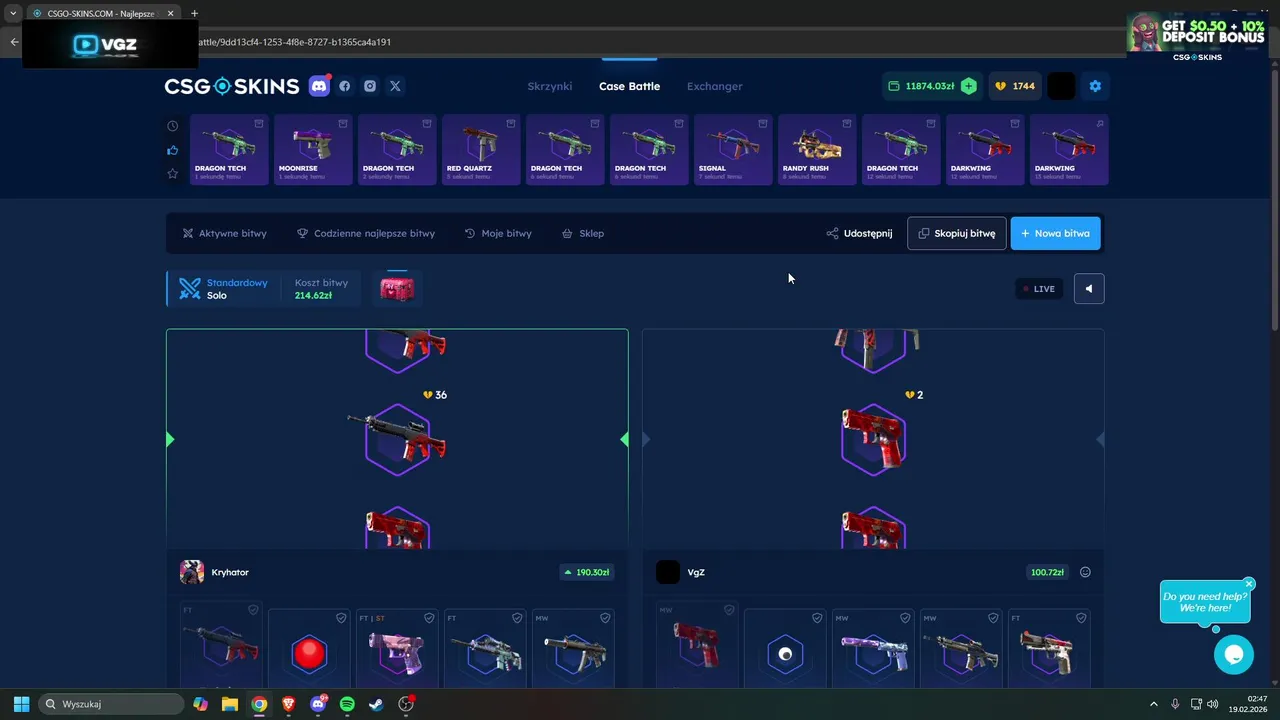Screen dimensions: 1280x720
Task: Click VgZ's eyeball item card
Action: pos(785,648)
